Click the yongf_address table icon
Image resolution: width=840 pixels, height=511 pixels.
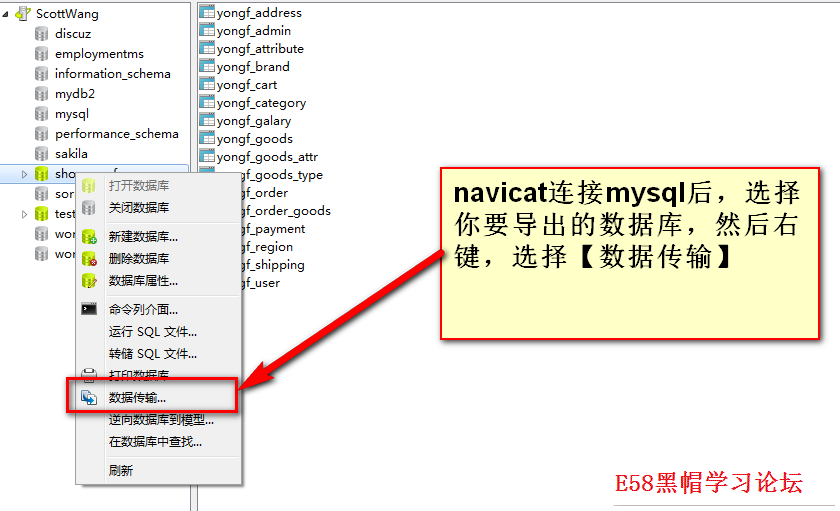pyautogui.click(x=207, y=13)
